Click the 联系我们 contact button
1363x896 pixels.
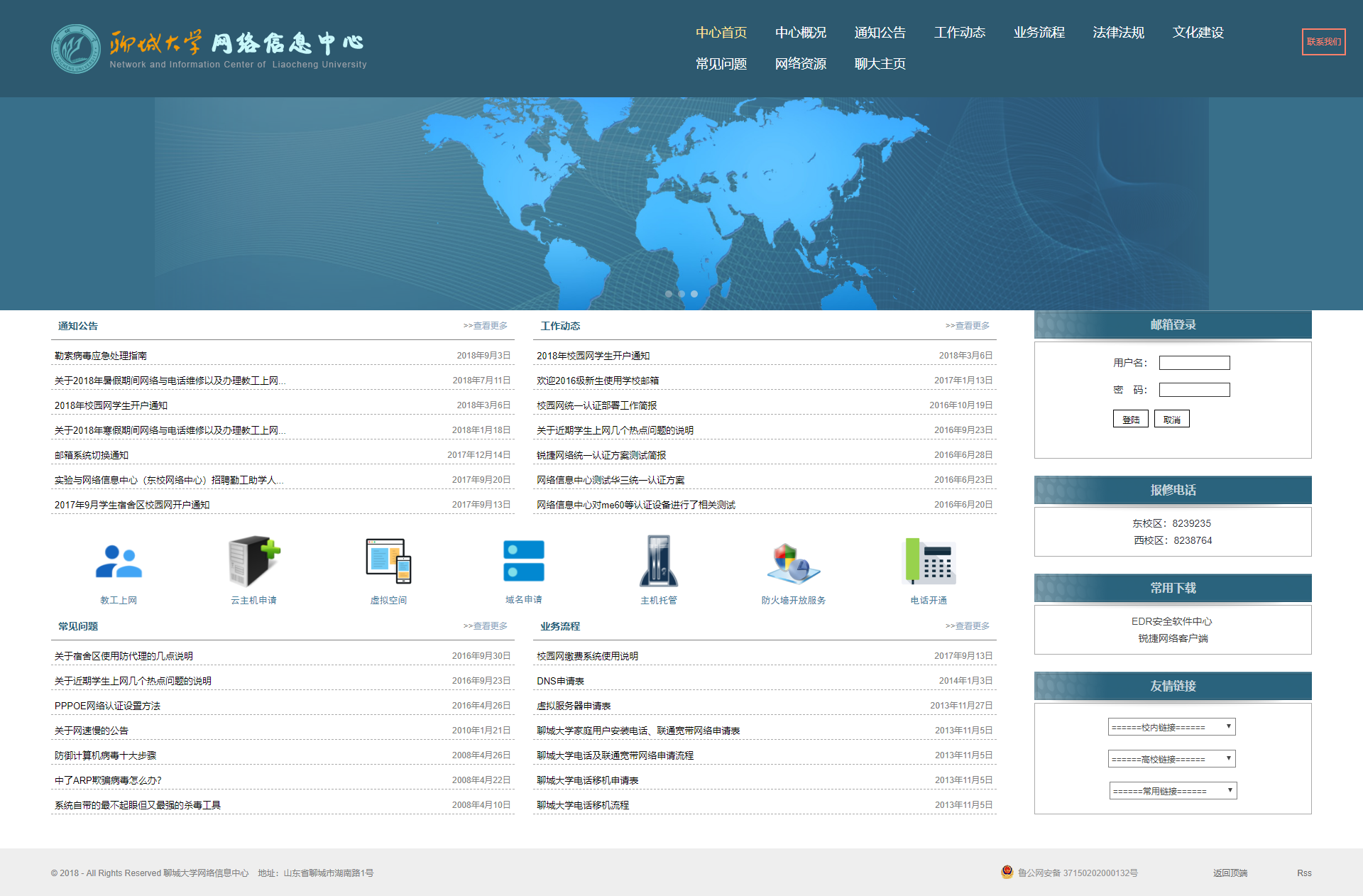click(1323, 42)
